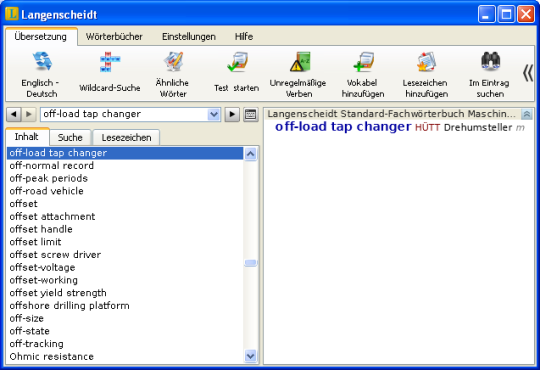
Task: Start a vocabulary test with Test starten
Action: point(237,74)
